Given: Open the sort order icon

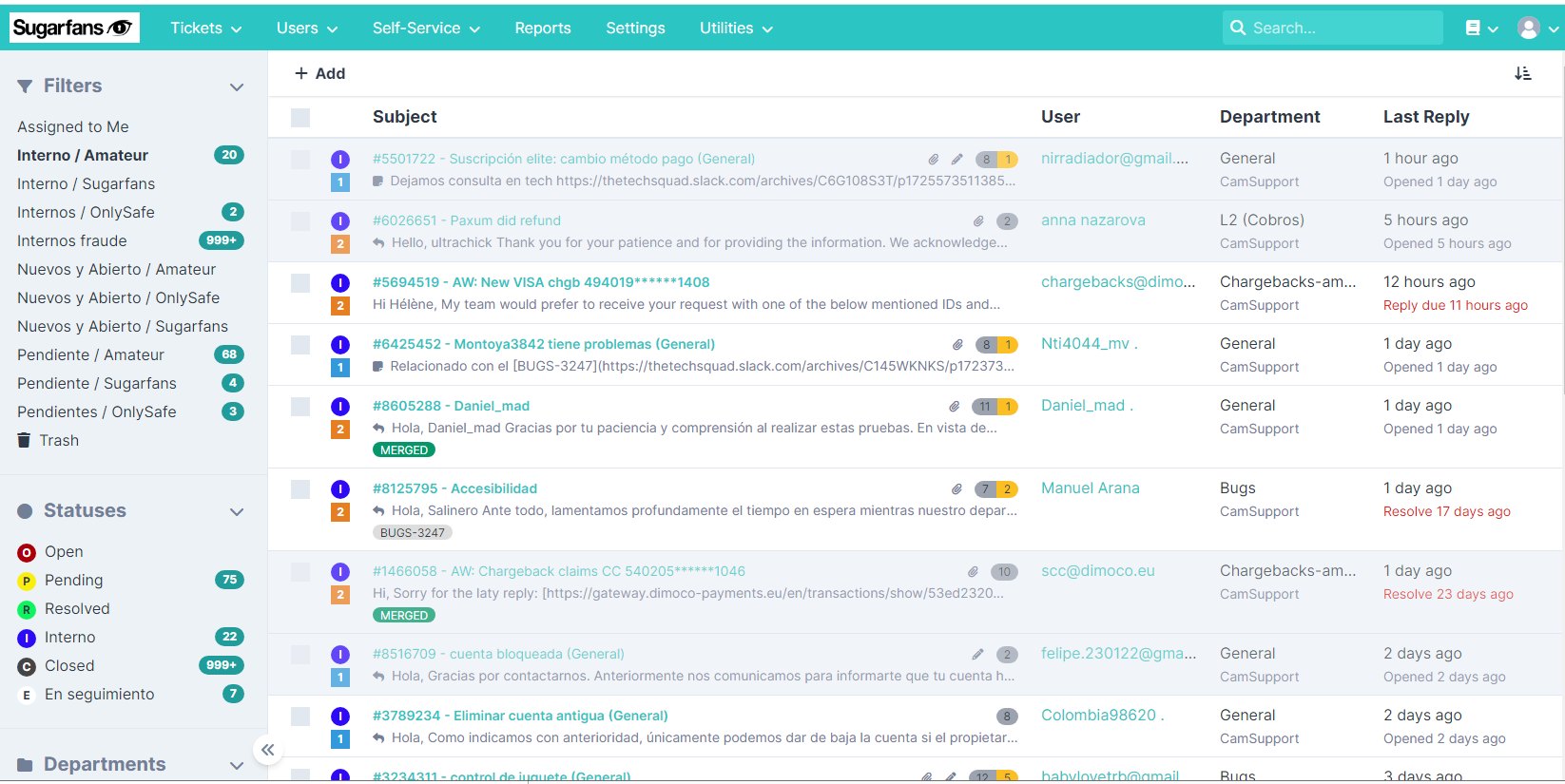Looking at the screenshot, I should coord(1522,73).
